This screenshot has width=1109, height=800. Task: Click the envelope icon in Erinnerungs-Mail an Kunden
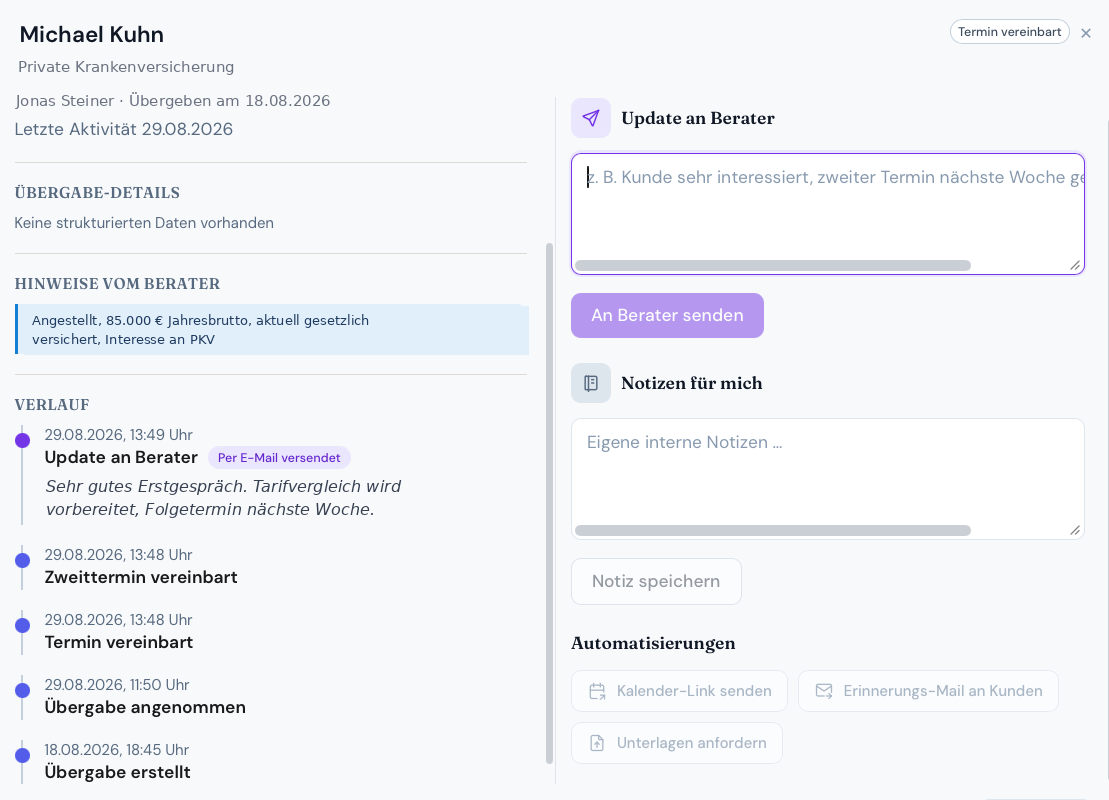(824, 691)
